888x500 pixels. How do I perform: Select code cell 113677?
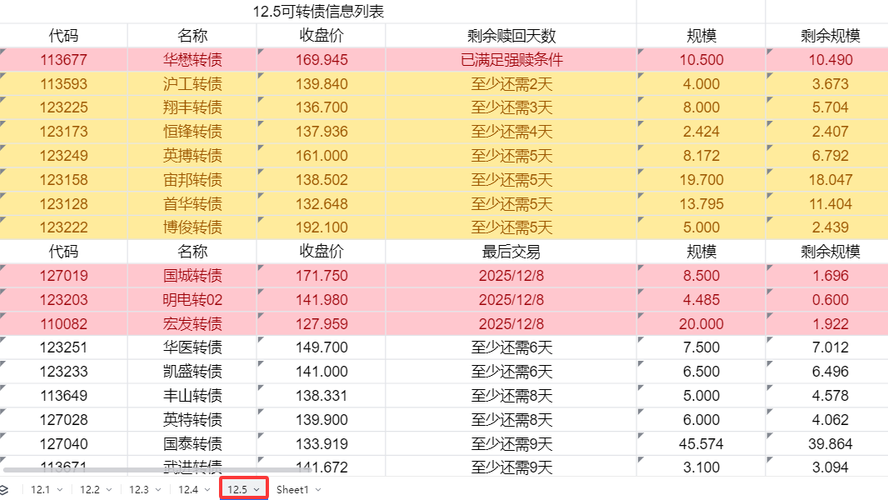pos(63,59)
